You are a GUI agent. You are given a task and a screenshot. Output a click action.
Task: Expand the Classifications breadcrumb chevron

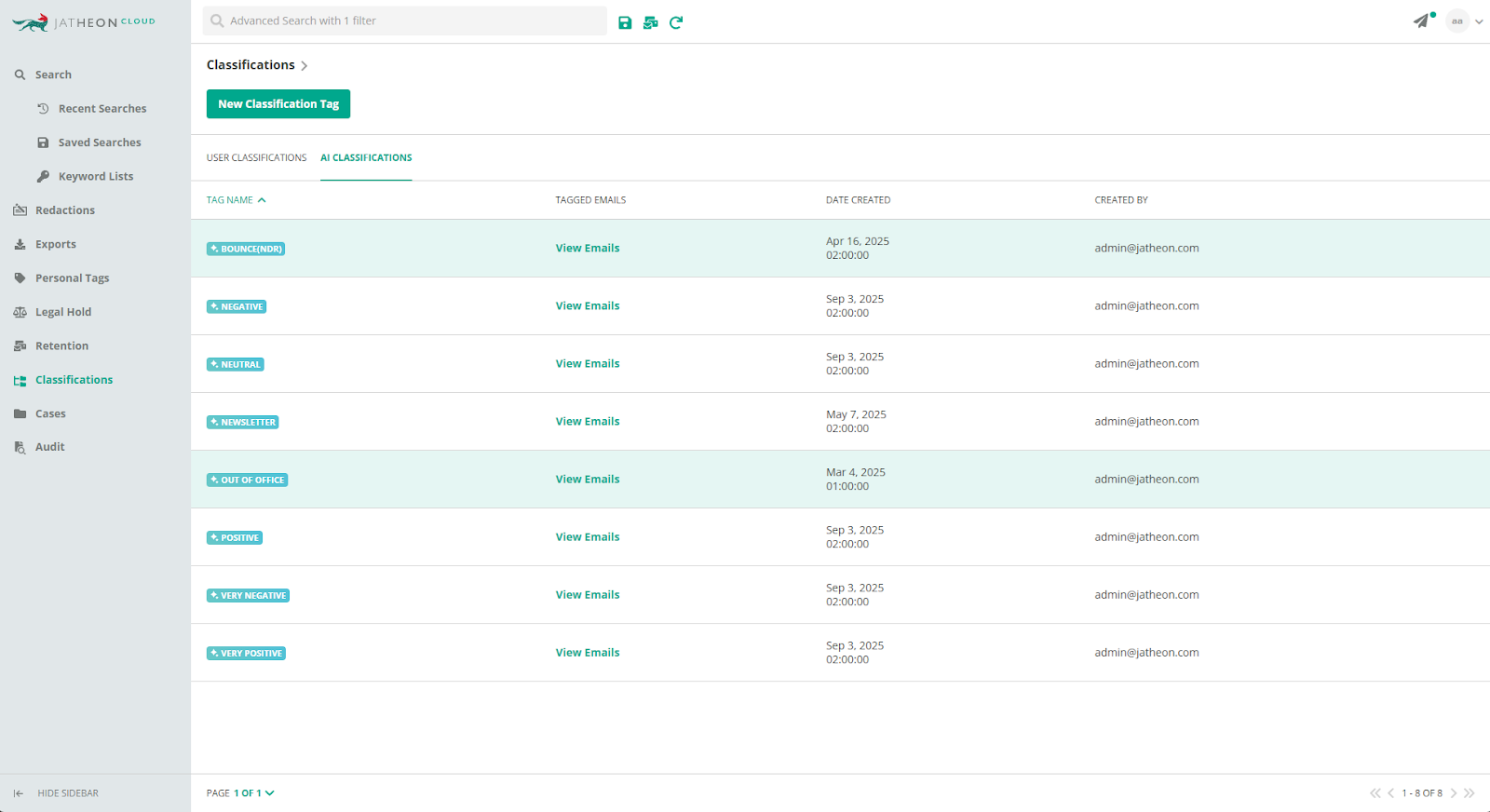tap(305, 66)
